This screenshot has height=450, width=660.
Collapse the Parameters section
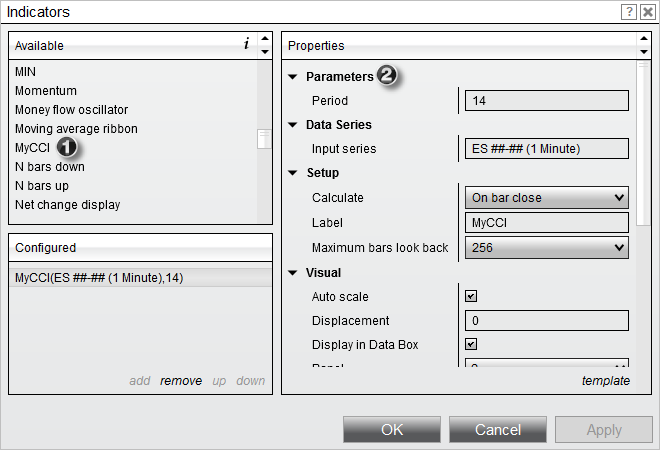tap(293, 77)
